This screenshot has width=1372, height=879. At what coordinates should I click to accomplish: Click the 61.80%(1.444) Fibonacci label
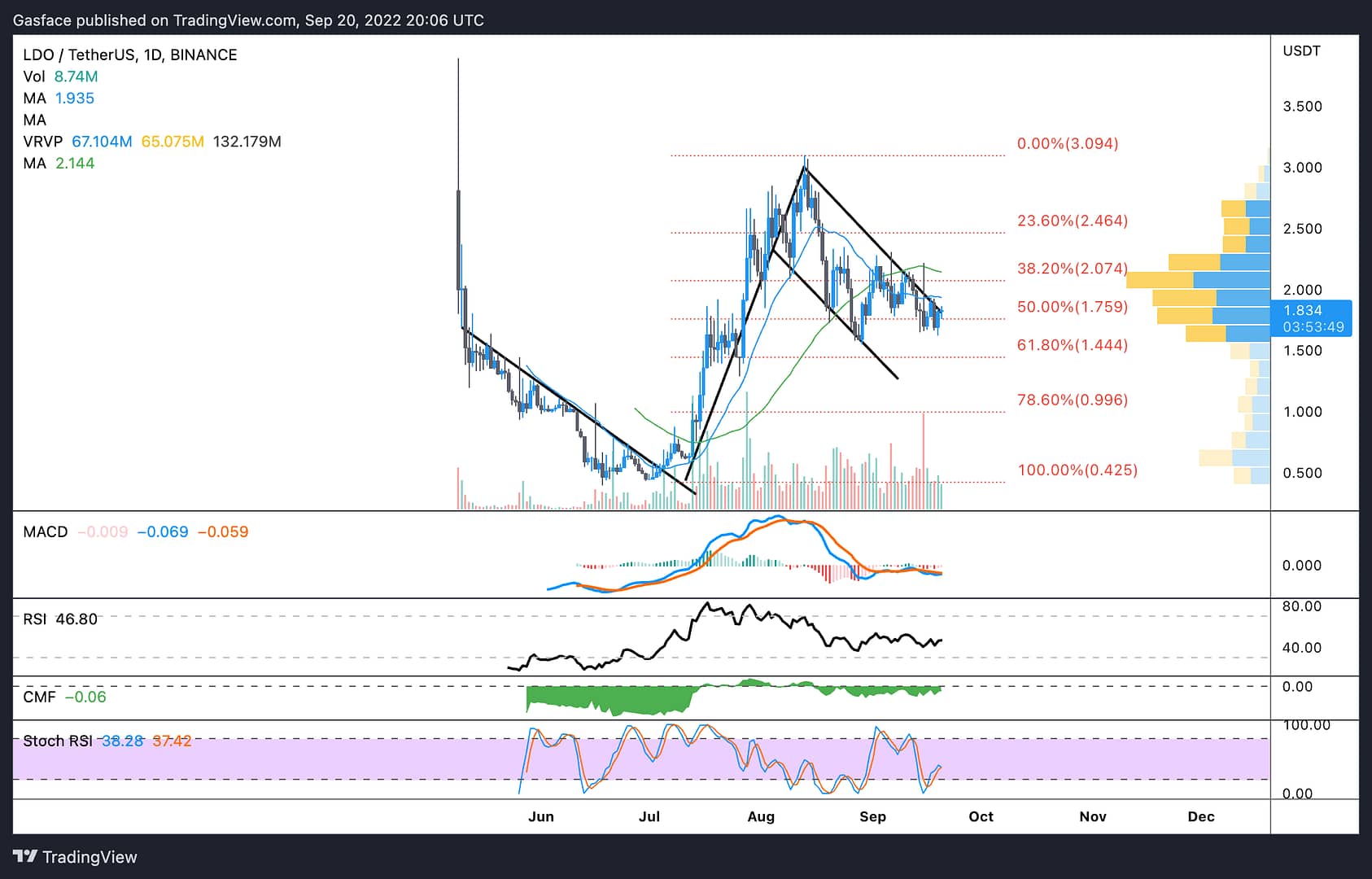pos(1073,345)
